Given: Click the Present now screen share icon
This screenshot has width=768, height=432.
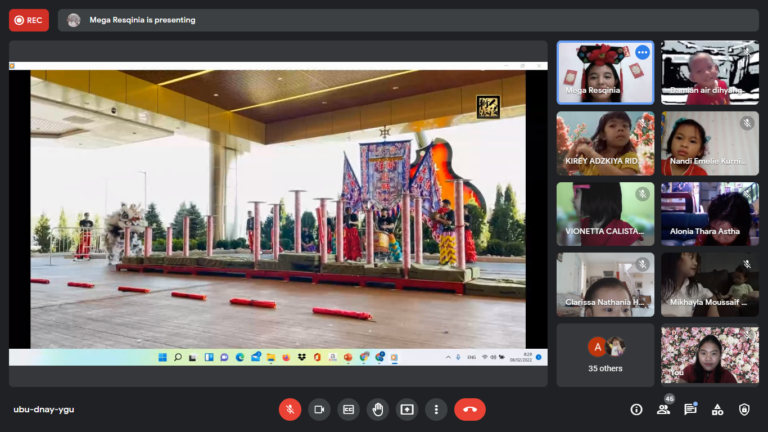Looking at the screenshot, I should pyautogui.click(x=407, y=409).
